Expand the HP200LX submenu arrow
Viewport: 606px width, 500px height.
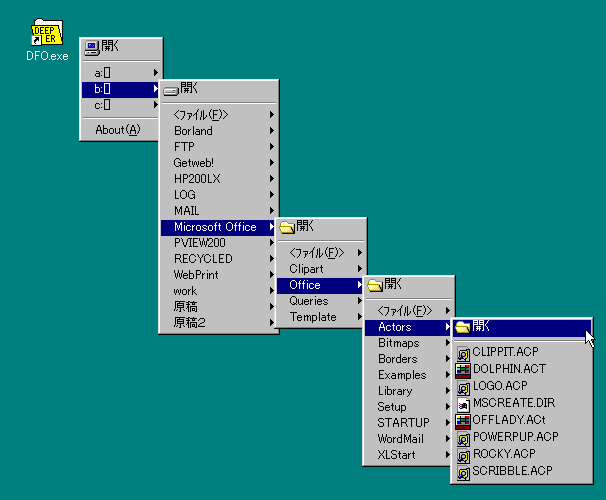[272, 179]
